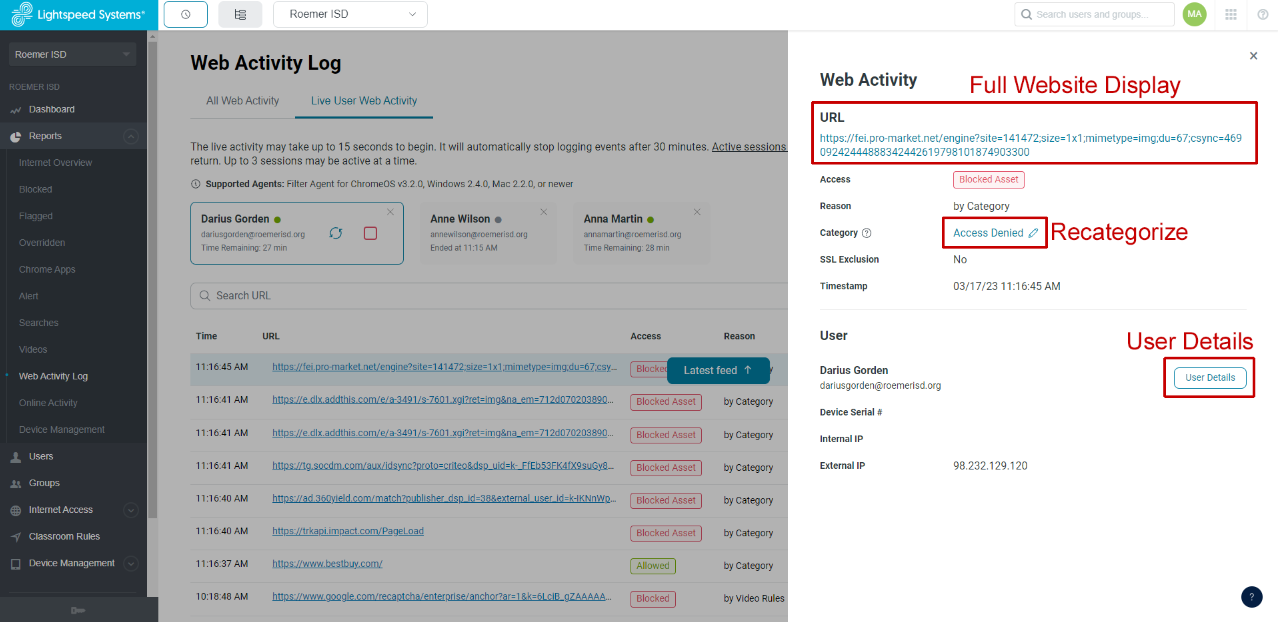Click the help question mark icon
Image resolution: width=1278 pixels, height=622 pixels.
(x=1262, y=14)
